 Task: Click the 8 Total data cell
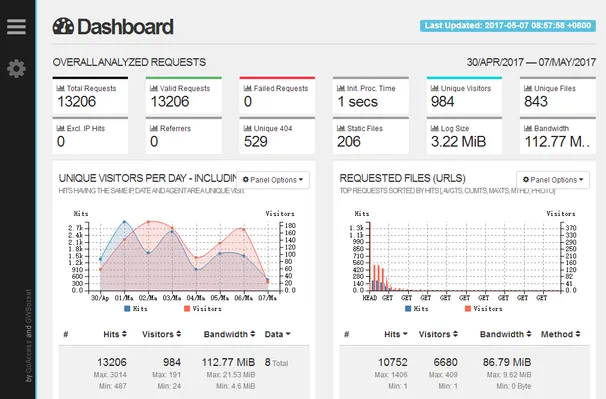click(x=276, y=363)
